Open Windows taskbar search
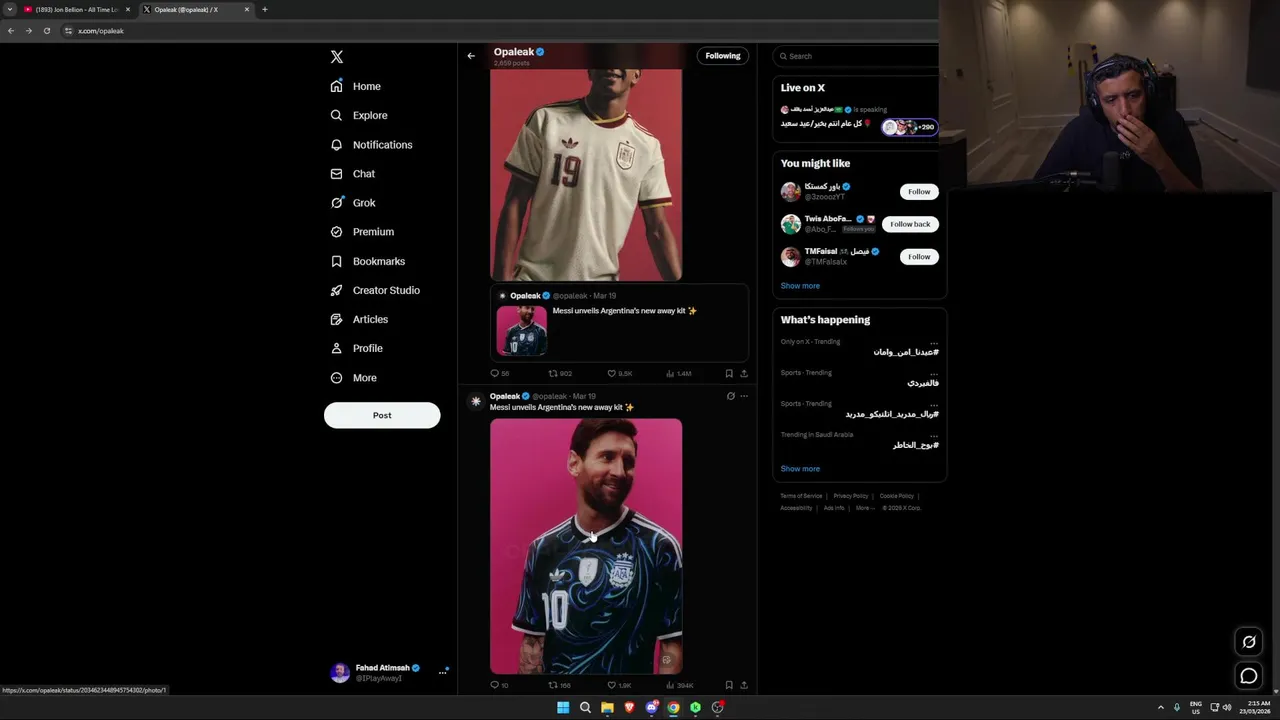The width and height of the screenshot is (1280, 720). click(585, 707)
